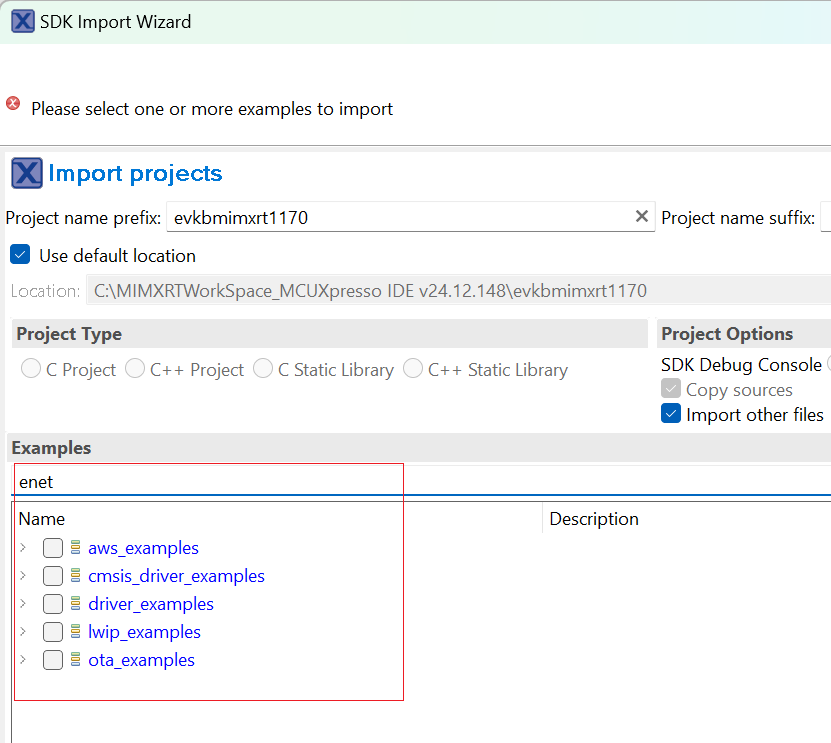The width and height of the screenshot is (831, 743).
Task: Click the aws_examples stack icon
Action: 75,548
